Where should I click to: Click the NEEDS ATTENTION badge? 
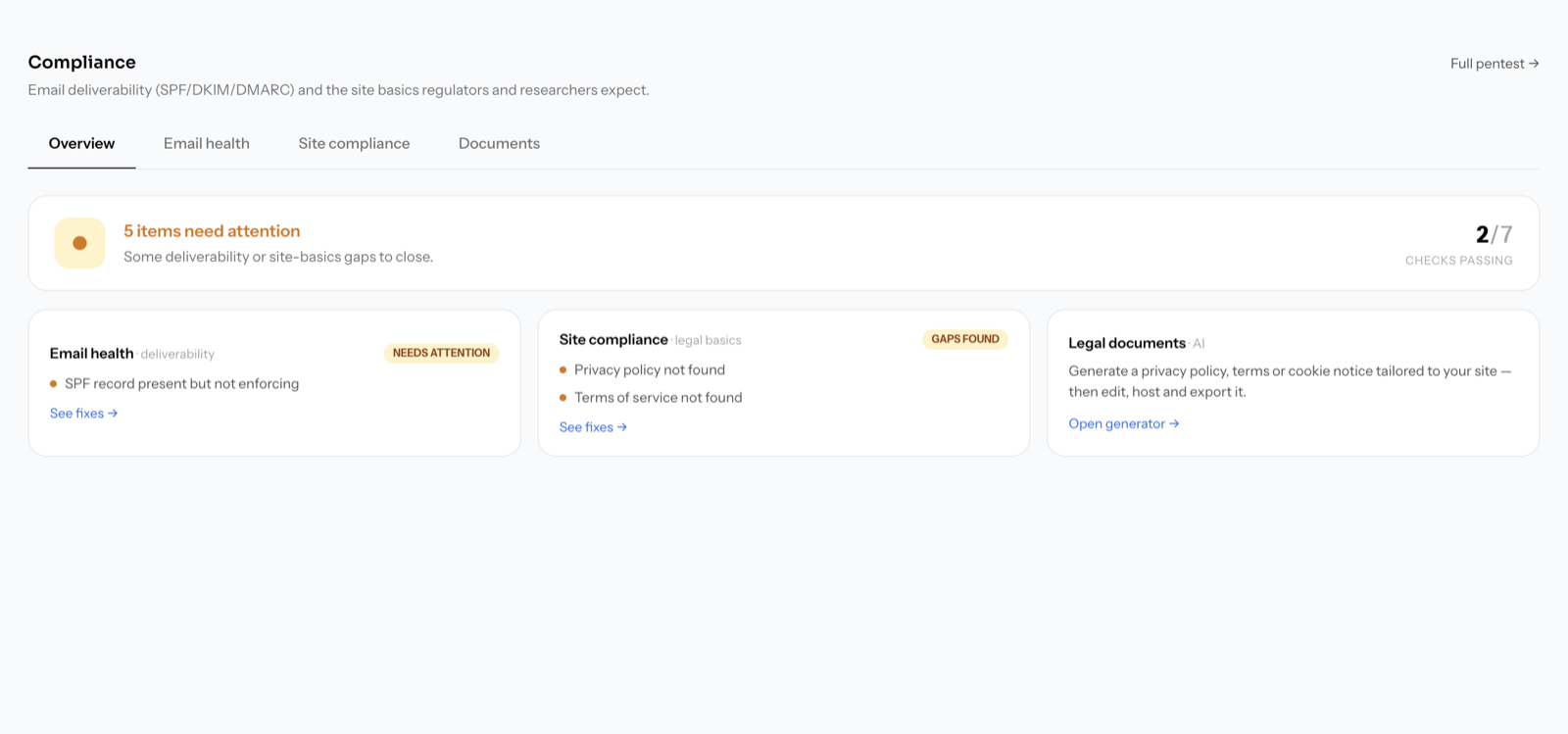tap(441, 353)
